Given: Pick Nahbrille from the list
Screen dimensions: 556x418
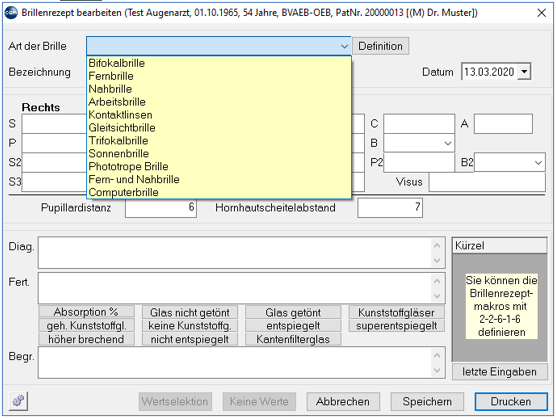Looking at the screenshot, I should [x=219, y=89].
